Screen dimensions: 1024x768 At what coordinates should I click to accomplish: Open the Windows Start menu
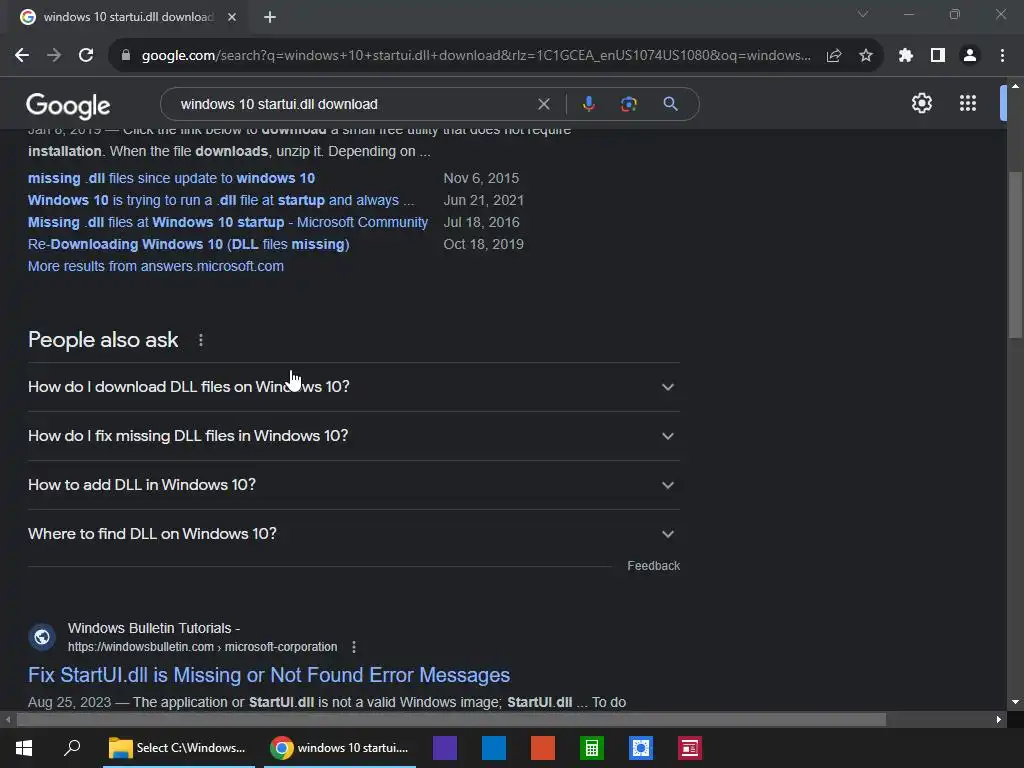click(x=24, y=748)
